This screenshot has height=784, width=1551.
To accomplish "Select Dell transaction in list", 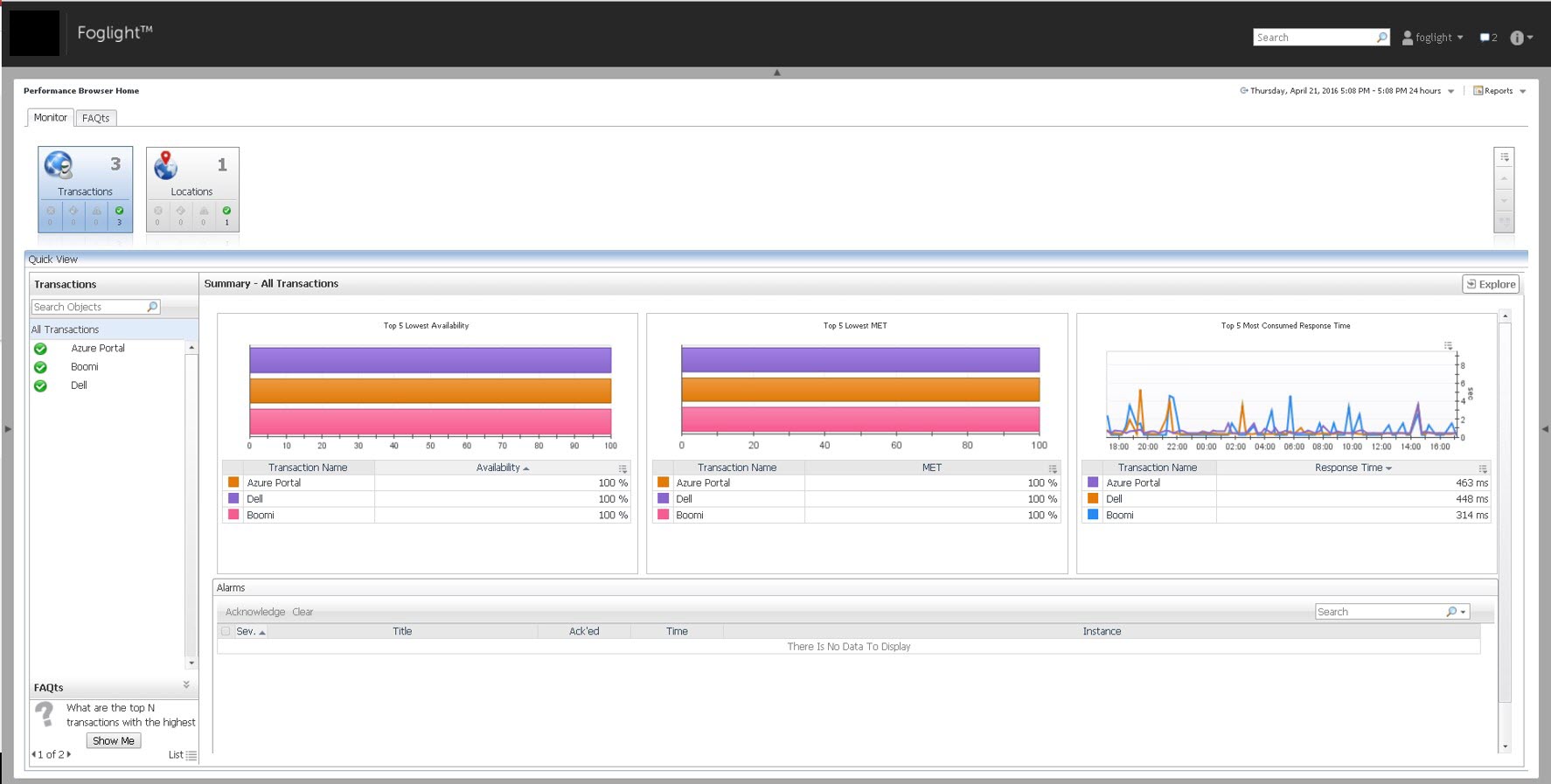I will 79,385.
